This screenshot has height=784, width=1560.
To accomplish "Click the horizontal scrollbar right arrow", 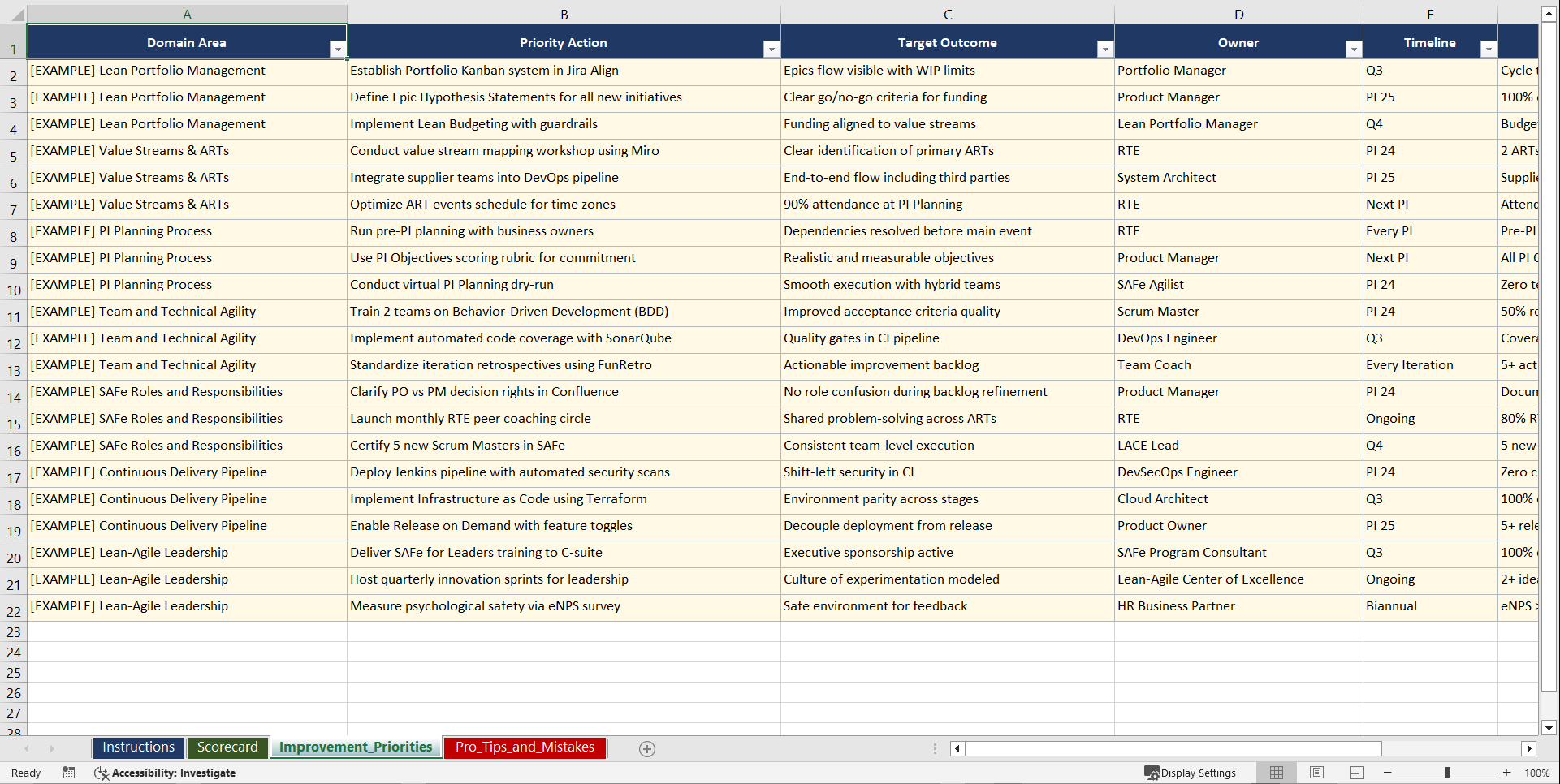I will click(1530, 748).
